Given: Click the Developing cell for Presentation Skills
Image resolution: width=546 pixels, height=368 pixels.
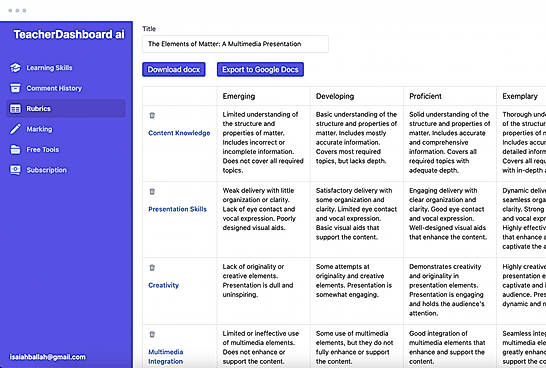Looking at the screenshot, I should tap(357, 219).
